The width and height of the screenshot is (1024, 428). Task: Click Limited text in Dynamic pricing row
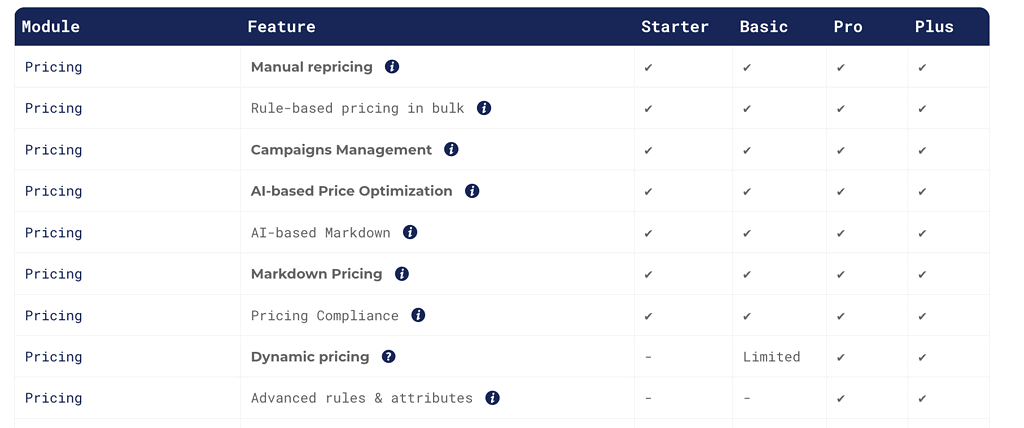click(771, 357)
